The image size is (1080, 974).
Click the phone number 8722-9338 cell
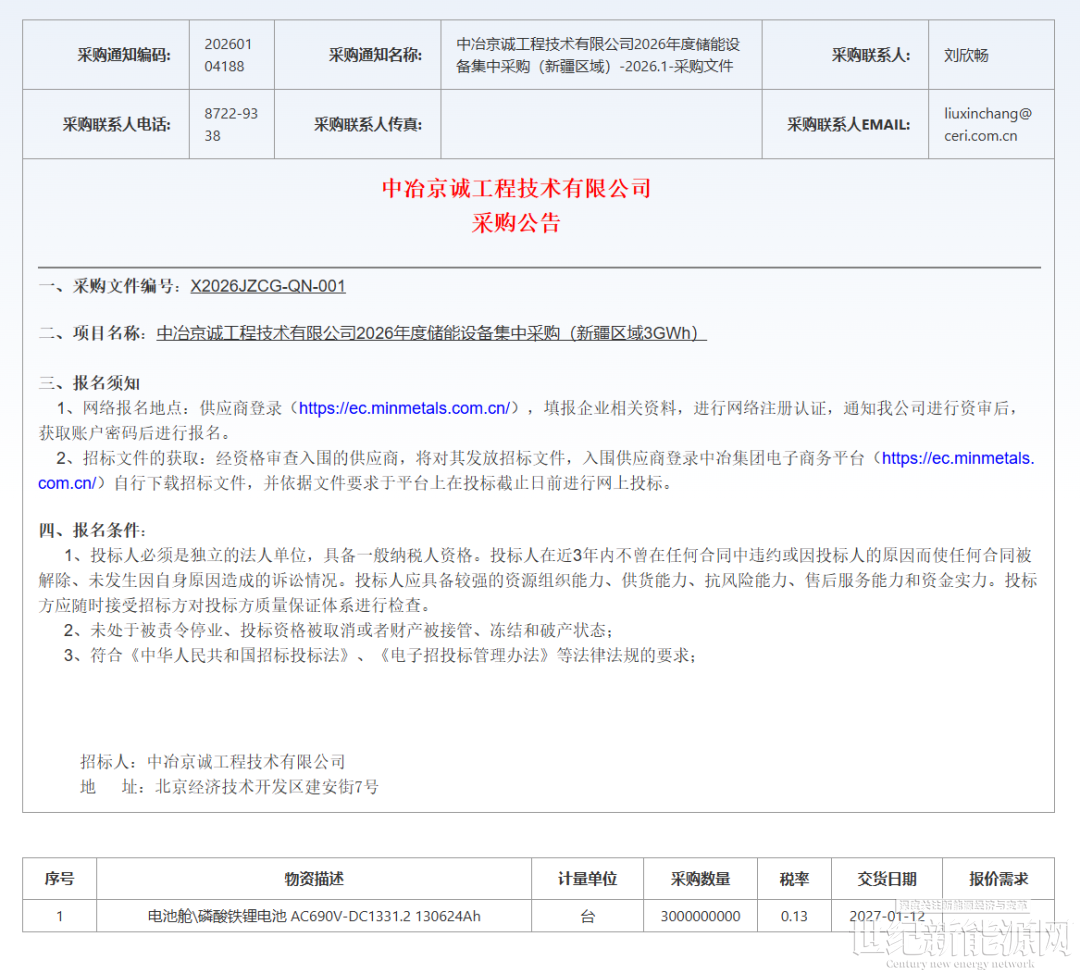[231, 124]
